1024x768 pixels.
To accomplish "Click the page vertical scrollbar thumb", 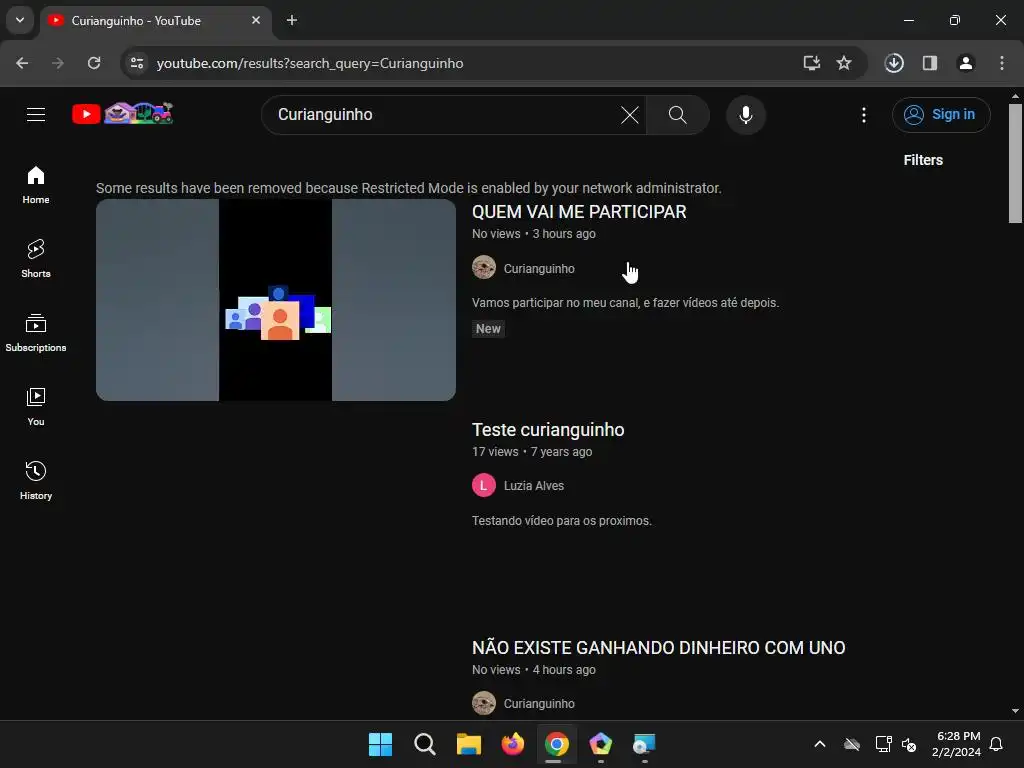I will point(1015,163).
